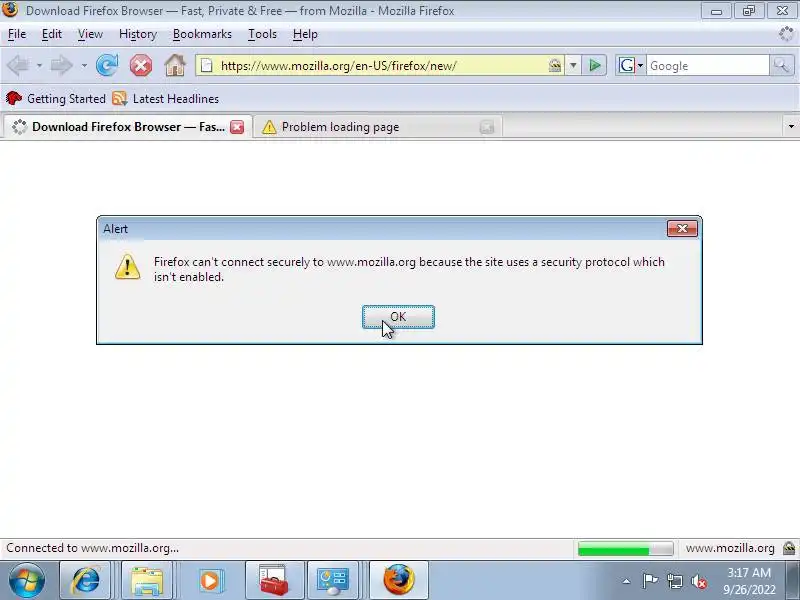Click the green Go arrow button

(594, 65)
